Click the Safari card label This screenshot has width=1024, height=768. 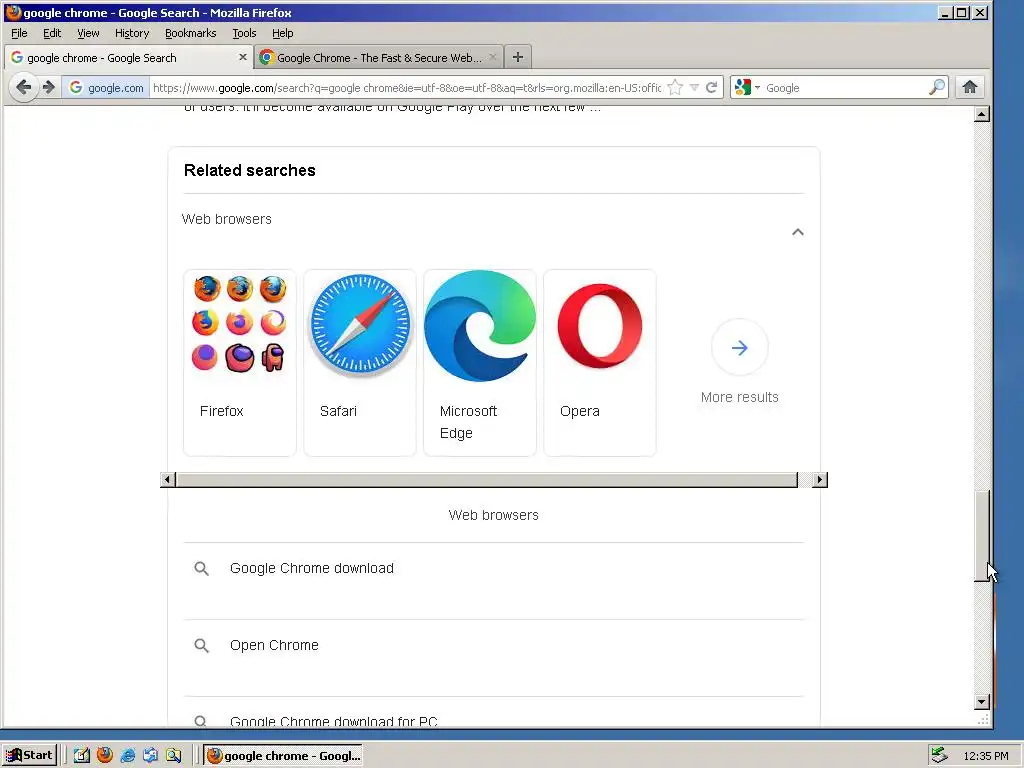338,411
